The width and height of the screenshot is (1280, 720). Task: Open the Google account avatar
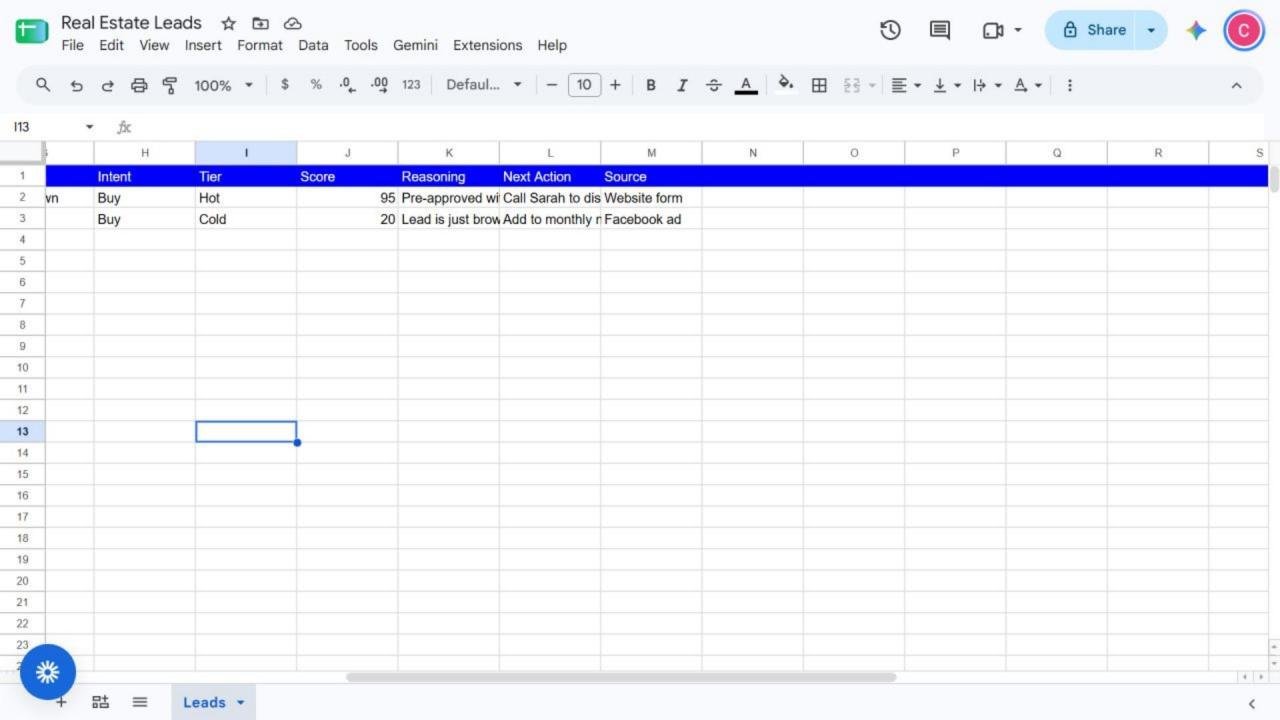pyautogui.click(x=1244, y=30)
